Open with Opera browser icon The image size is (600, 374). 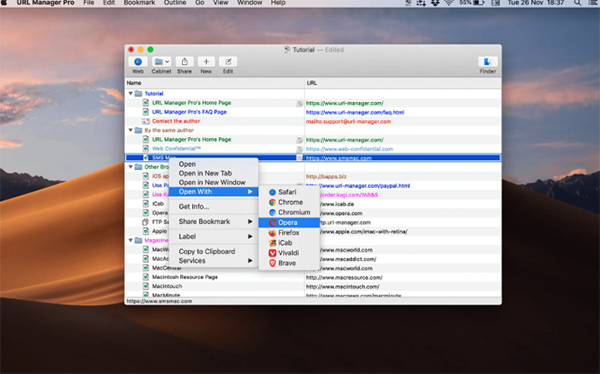pyautogui.click(x=272, y=222)
